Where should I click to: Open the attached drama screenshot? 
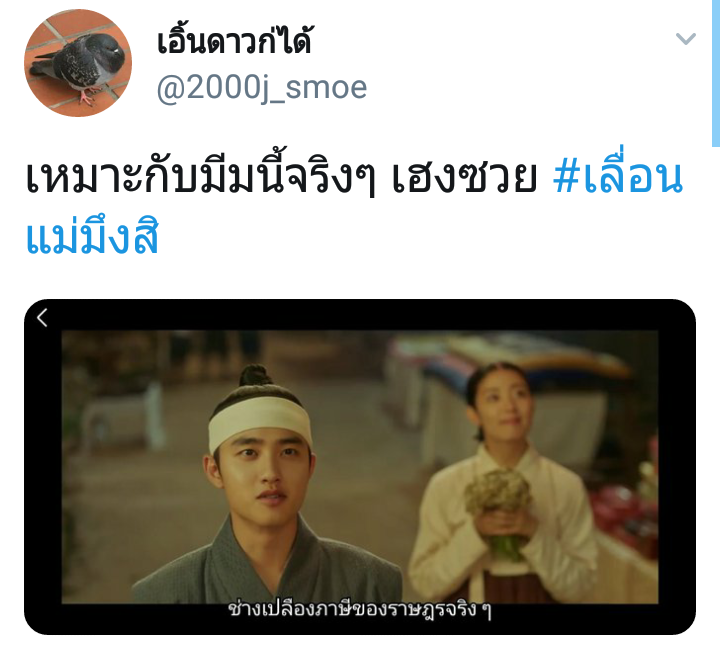(360, 467)
